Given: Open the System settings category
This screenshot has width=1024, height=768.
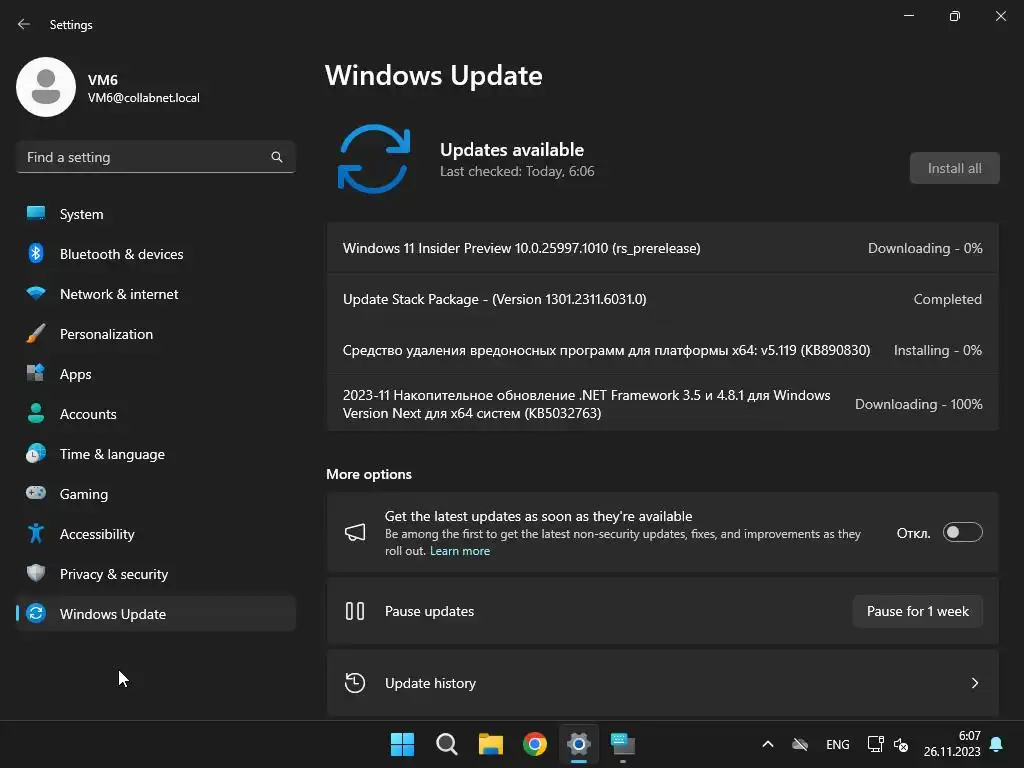Looking at the screenshot, I should [155, 214].
